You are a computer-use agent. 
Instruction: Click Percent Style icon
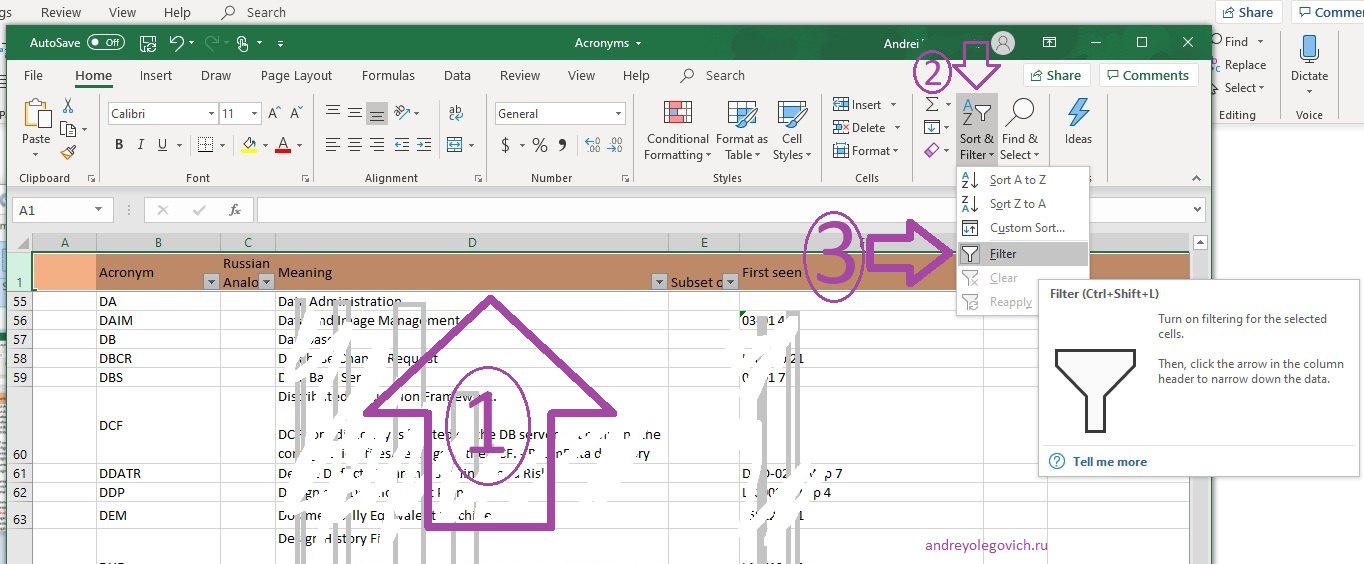pyautogui.click(x=540, y=146)
